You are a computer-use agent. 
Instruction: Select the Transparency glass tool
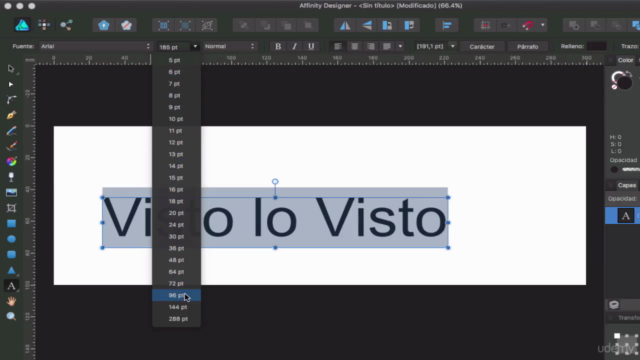pos(11,177)
